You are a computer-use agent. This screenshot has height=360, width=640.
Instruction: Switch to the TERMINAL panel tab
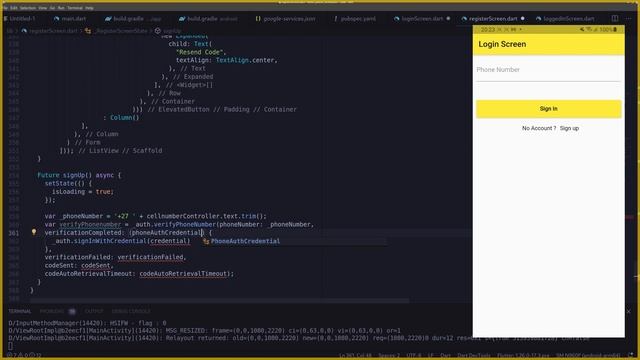pos(20,311)
